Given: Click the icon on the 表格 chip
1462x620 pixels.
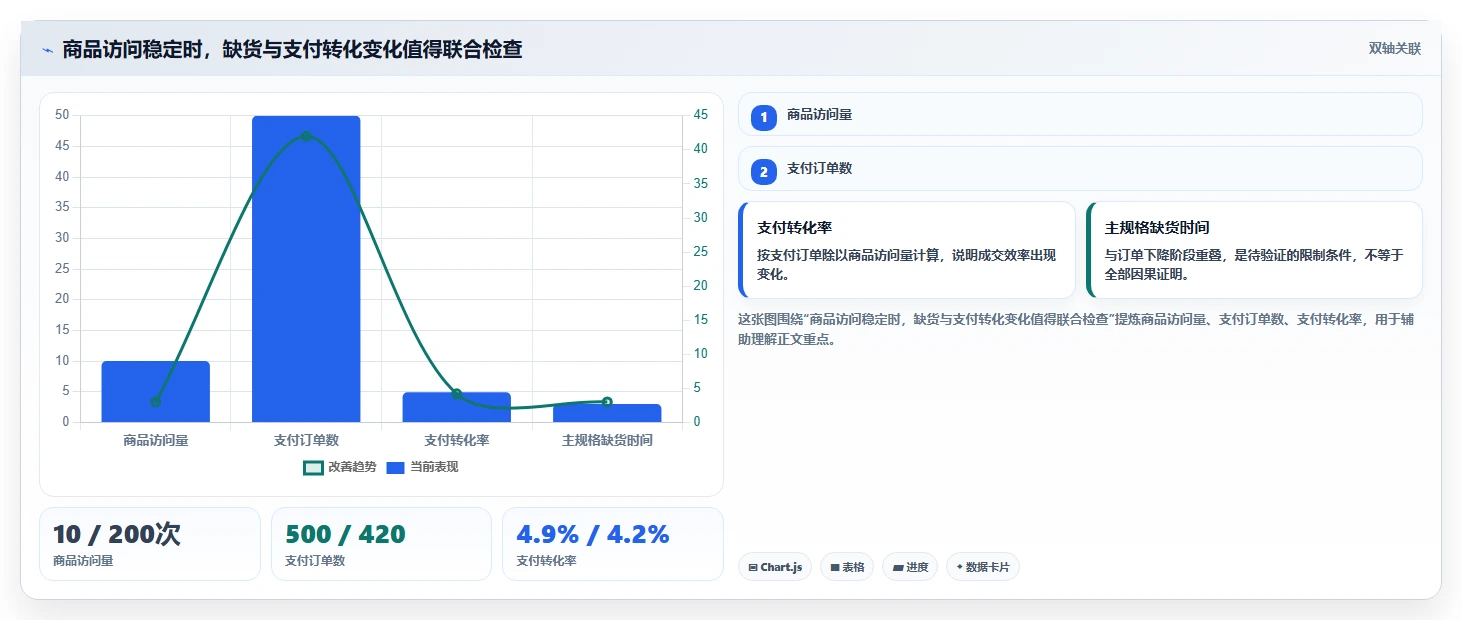Looking at the screenshot, I should coord(835,568).
